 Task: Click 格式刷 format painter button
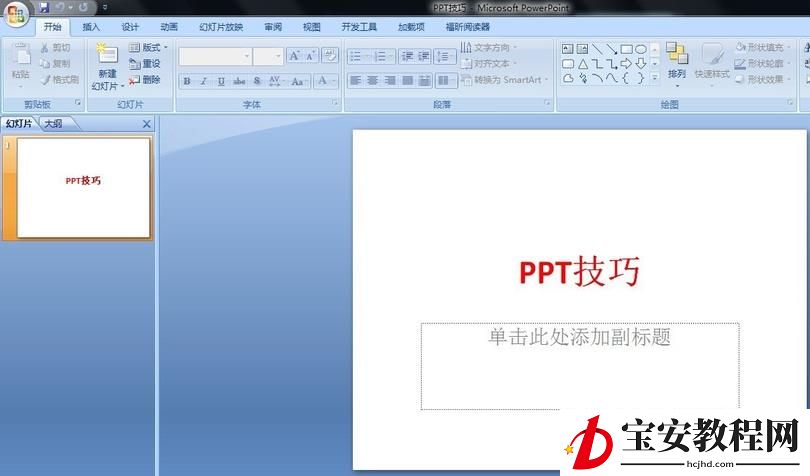pos(60,80)
